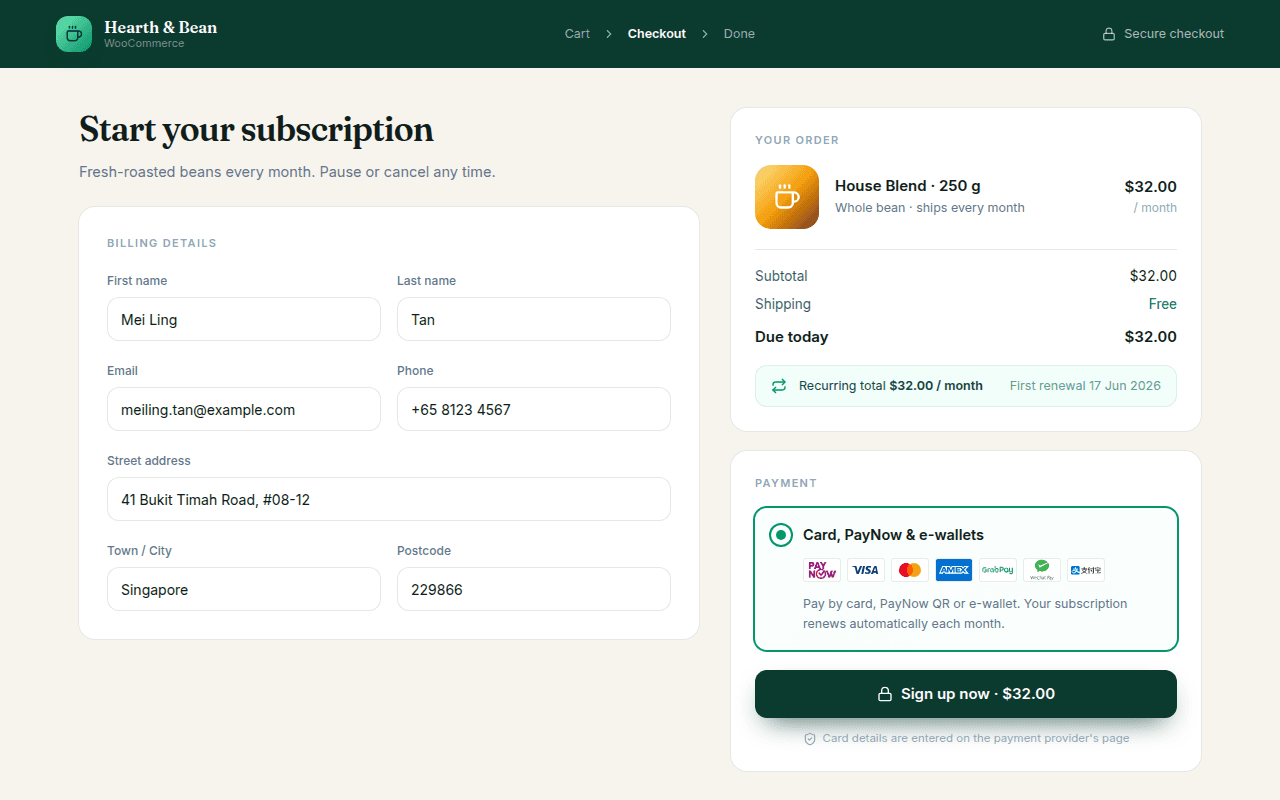Select the Card, PayNow & e-wallets radio button
The width and height of the screenshot is (1280, 800).
point(781,535)
